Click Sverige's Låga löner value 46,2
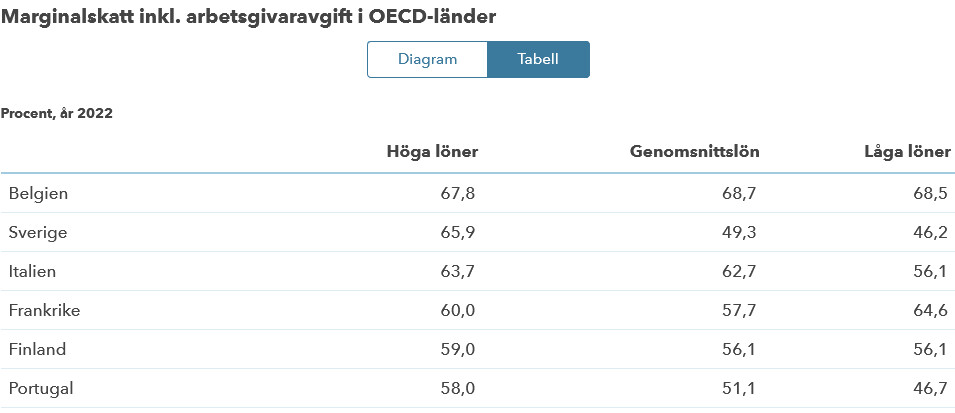Image resolution: width=955 pixels, height=413 pixels. 932,232
